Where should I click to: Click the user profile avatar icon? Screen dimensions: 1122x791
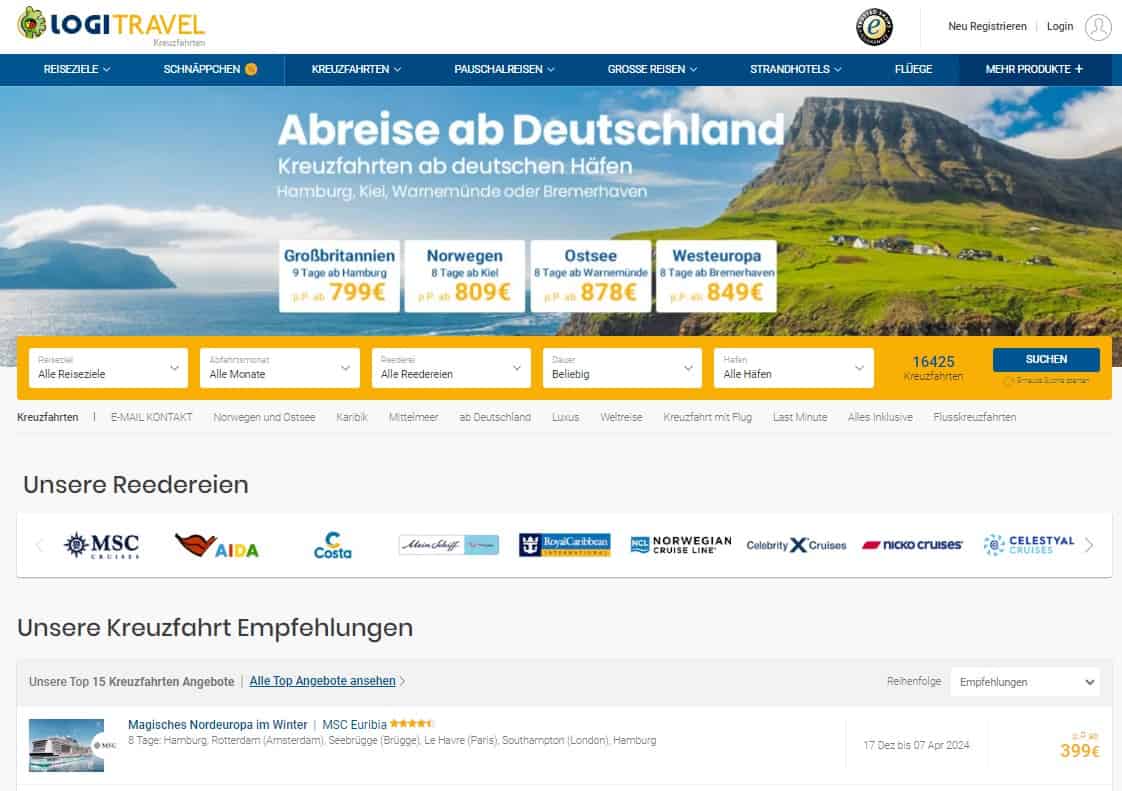(x=1097, y=27)
